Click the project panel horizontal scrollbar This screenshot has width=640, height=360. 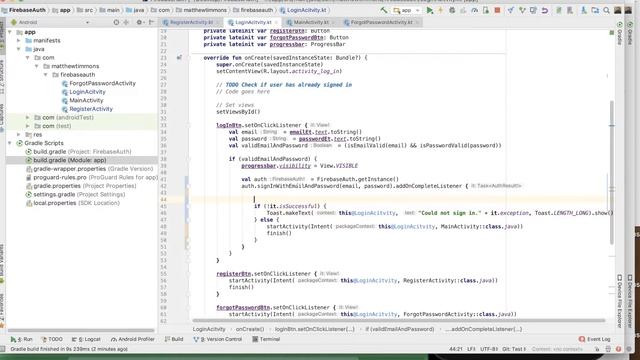81,330
